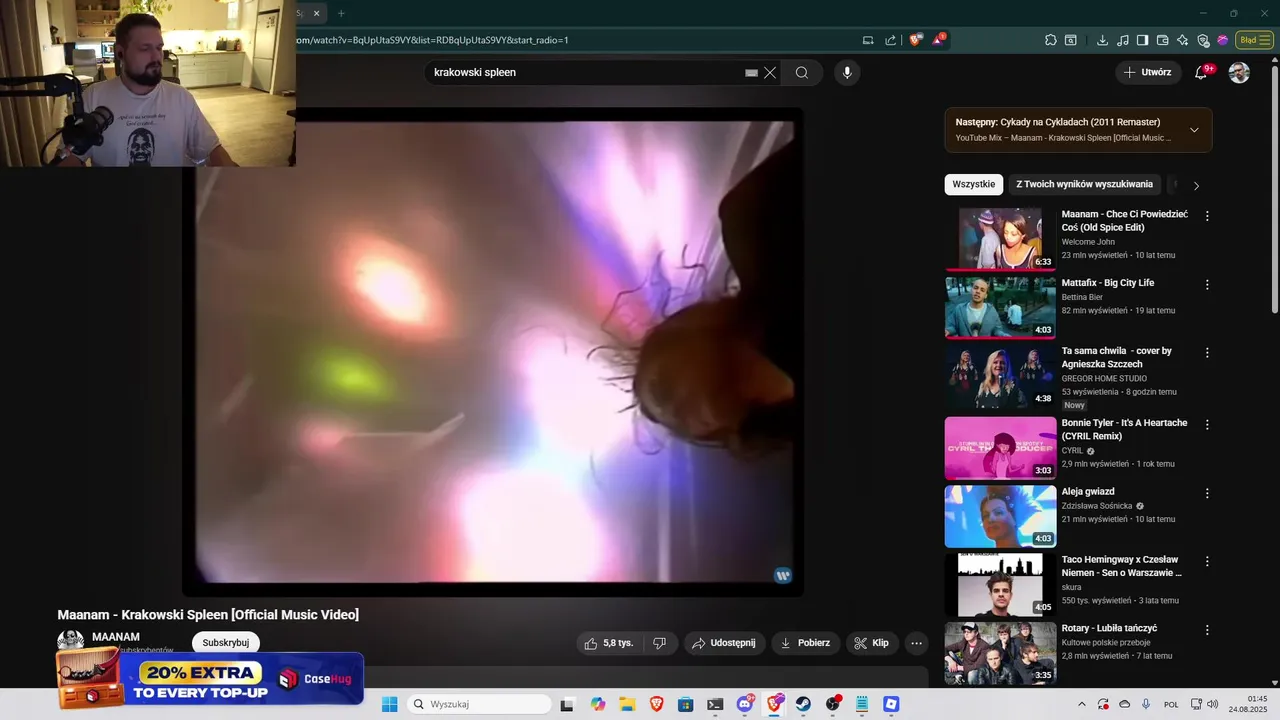Open Bonnie Tyler It's A Heartache remix
1280x720 pixels.
click(1124, 429)
